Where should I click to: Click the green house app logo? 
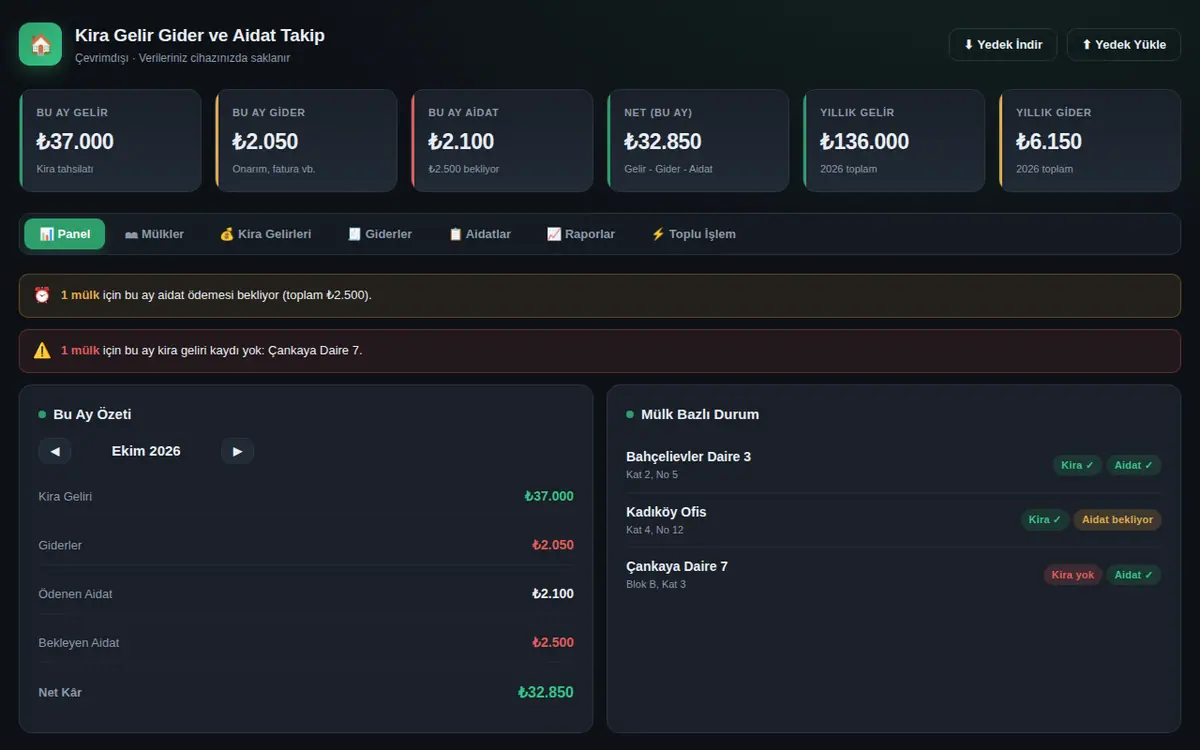(x=40, y=44)
